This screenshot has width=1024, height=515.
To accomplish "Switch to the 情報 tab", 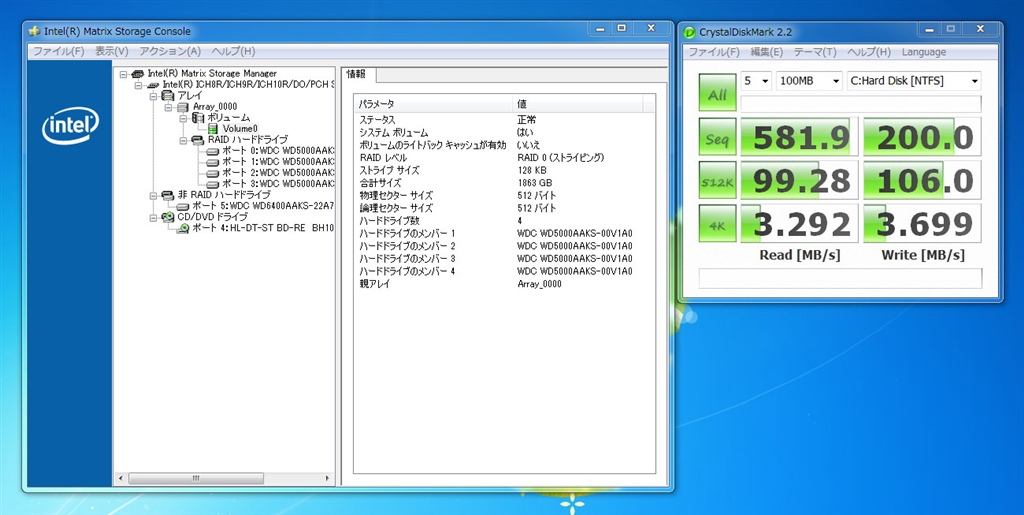I will click(x=356, y=74).
